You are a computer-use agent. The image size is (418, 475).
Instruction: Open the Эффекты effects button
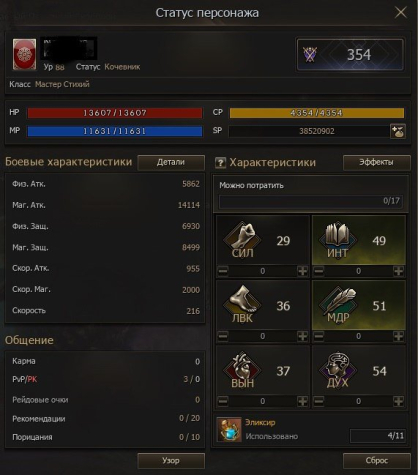(376, 162)
